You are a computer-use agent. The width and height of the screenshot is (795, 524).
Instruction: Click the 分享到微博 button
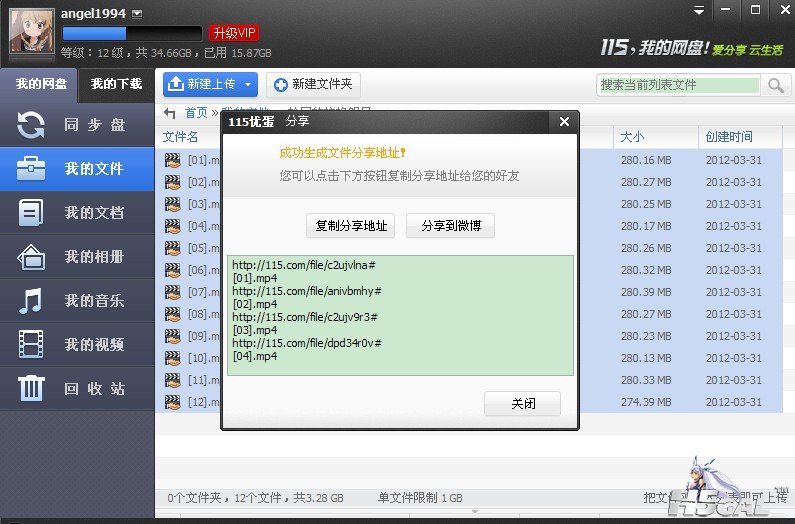pos(450,226)
